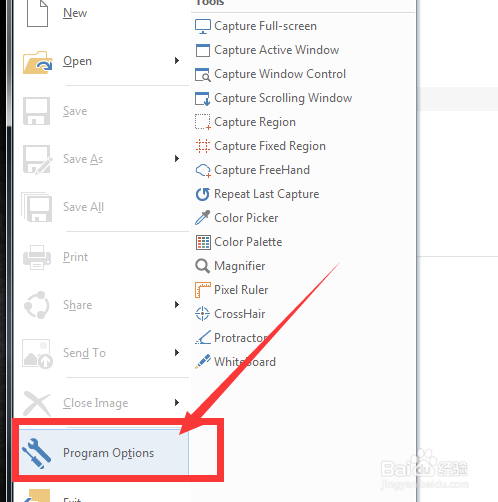Select Capture Window Control text
Screen dimensions: 498x502
click(x=280, y=74)
